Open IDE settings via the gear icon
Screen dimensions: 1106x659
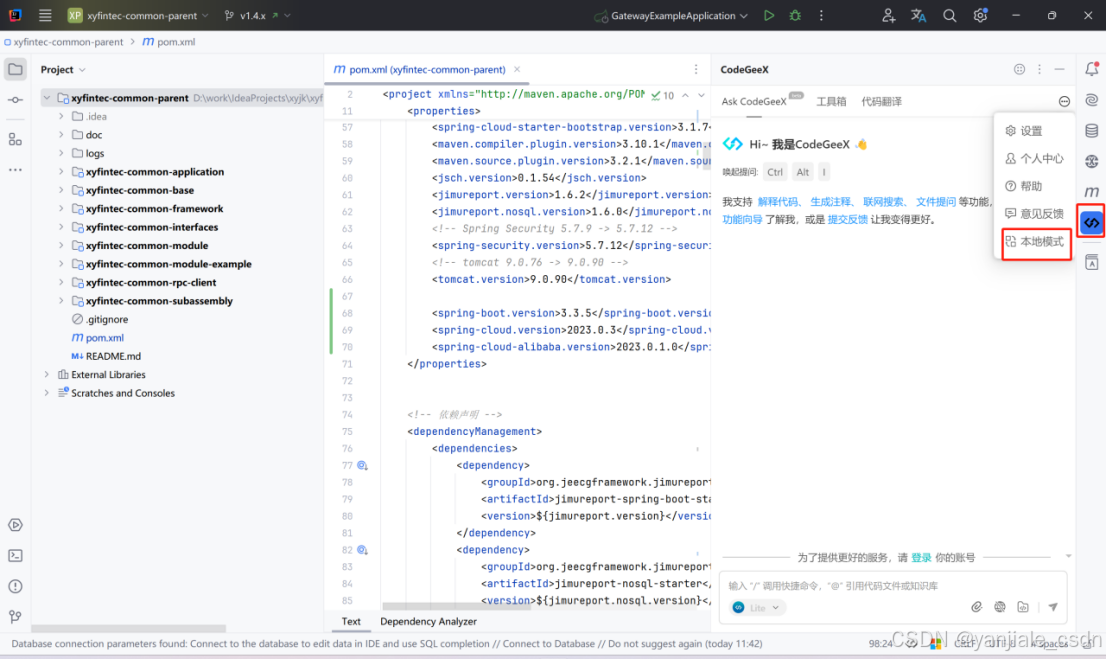979,15
